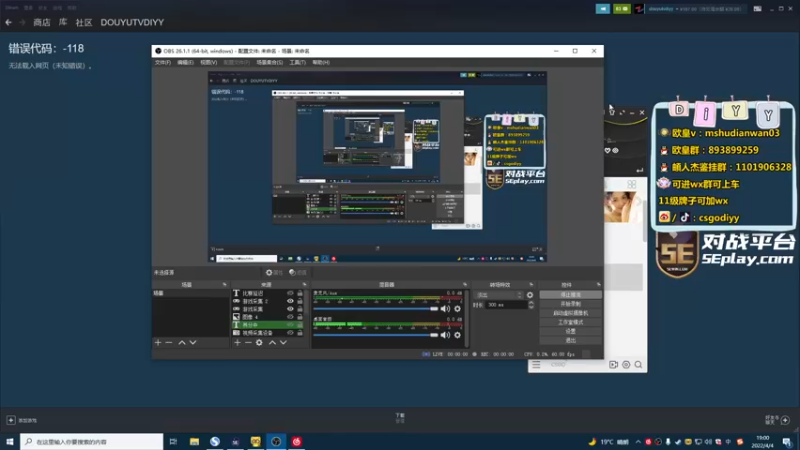
Task: Open source properties via the sources panel gear
Action: coord(259,342)
